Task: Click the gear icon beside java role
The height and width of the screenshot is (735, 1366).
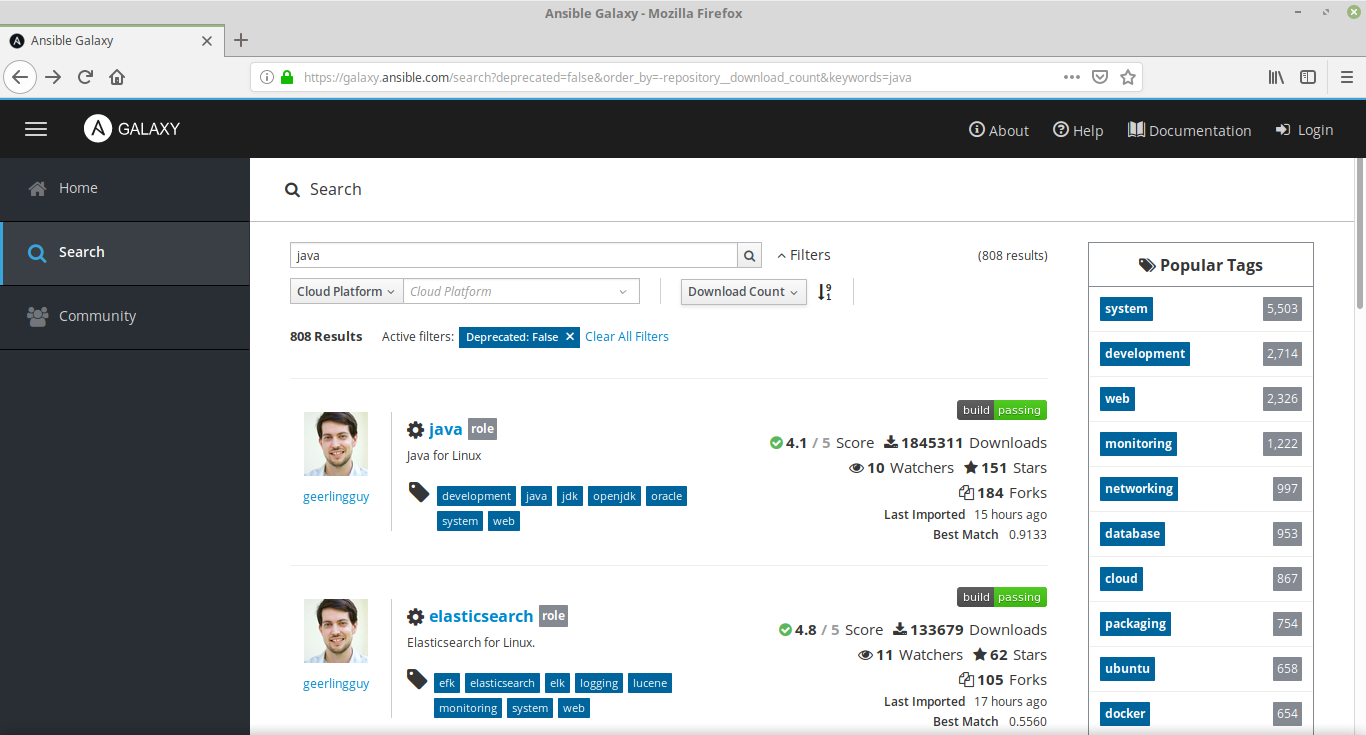Action: [416, 429]
